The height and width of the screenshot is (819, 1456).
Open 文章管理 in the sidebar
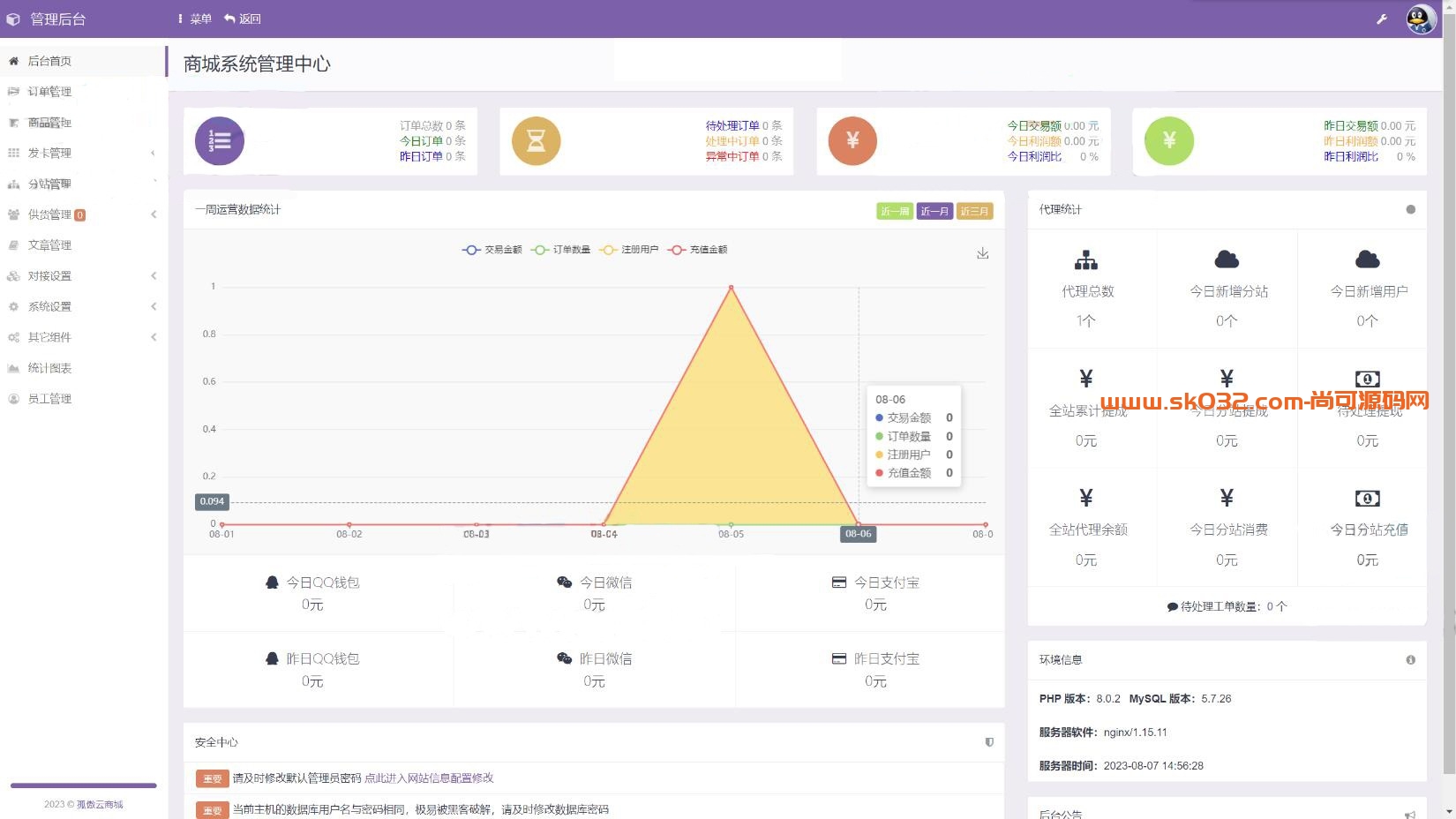tap(84, 245)
